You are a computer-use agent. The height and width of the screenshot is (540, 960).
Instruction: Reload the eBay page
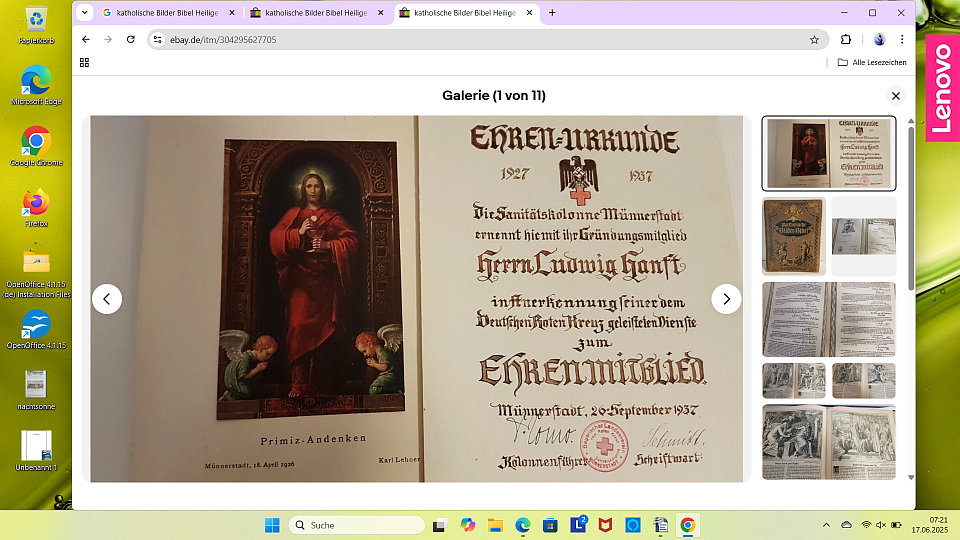point(130,39)
